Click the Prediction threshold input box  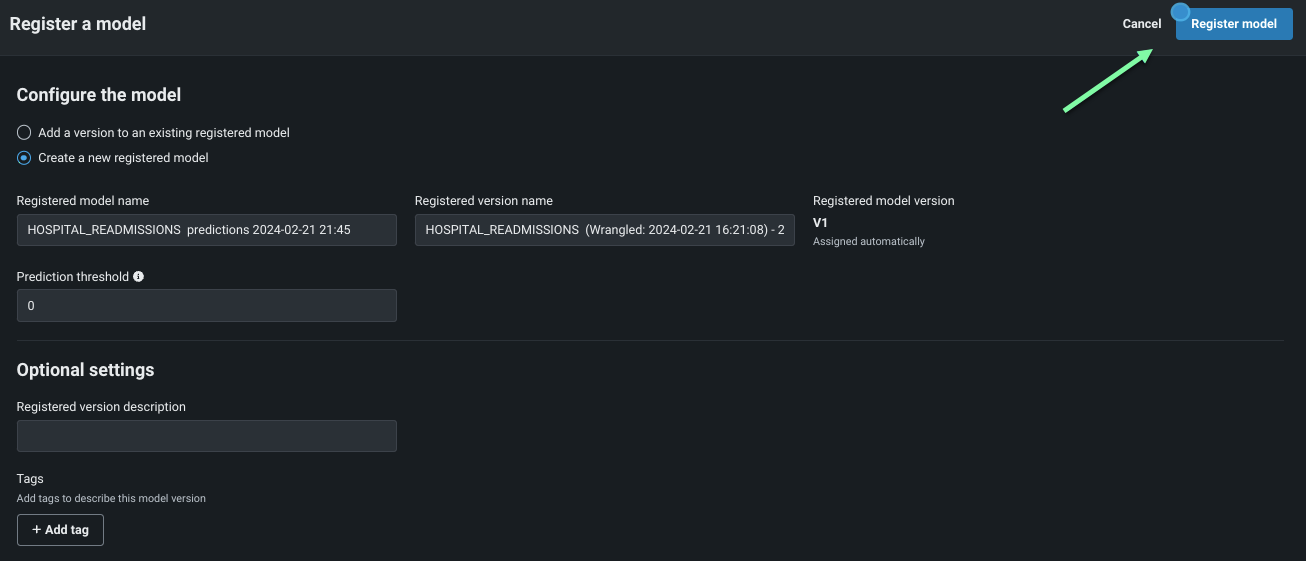click(206, 306)
